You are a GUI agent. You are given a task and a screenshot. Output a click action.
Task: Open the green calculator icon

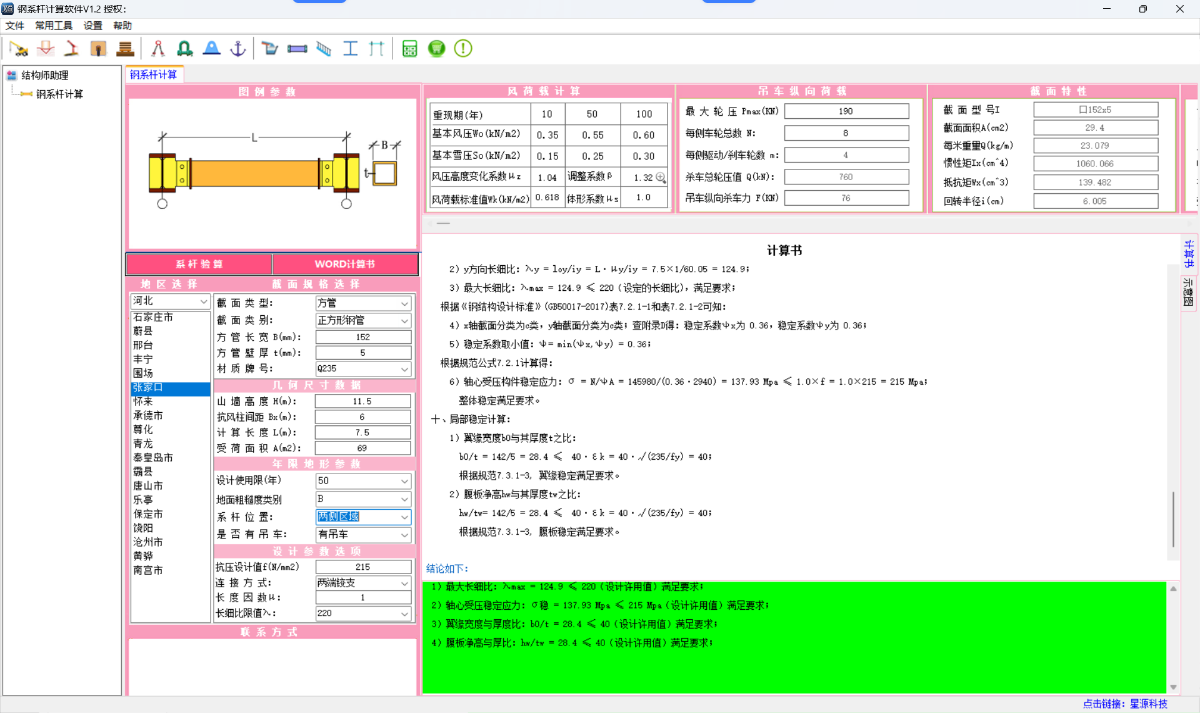(410, 48)
